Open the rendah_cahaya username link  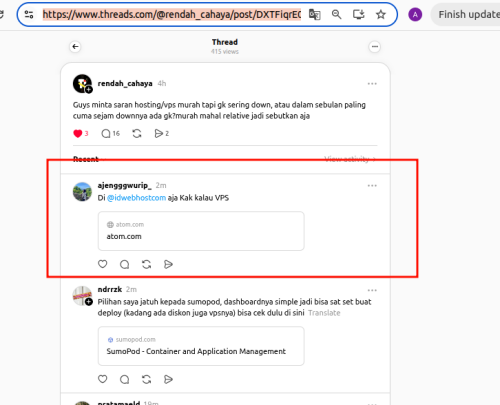[125, 83]
